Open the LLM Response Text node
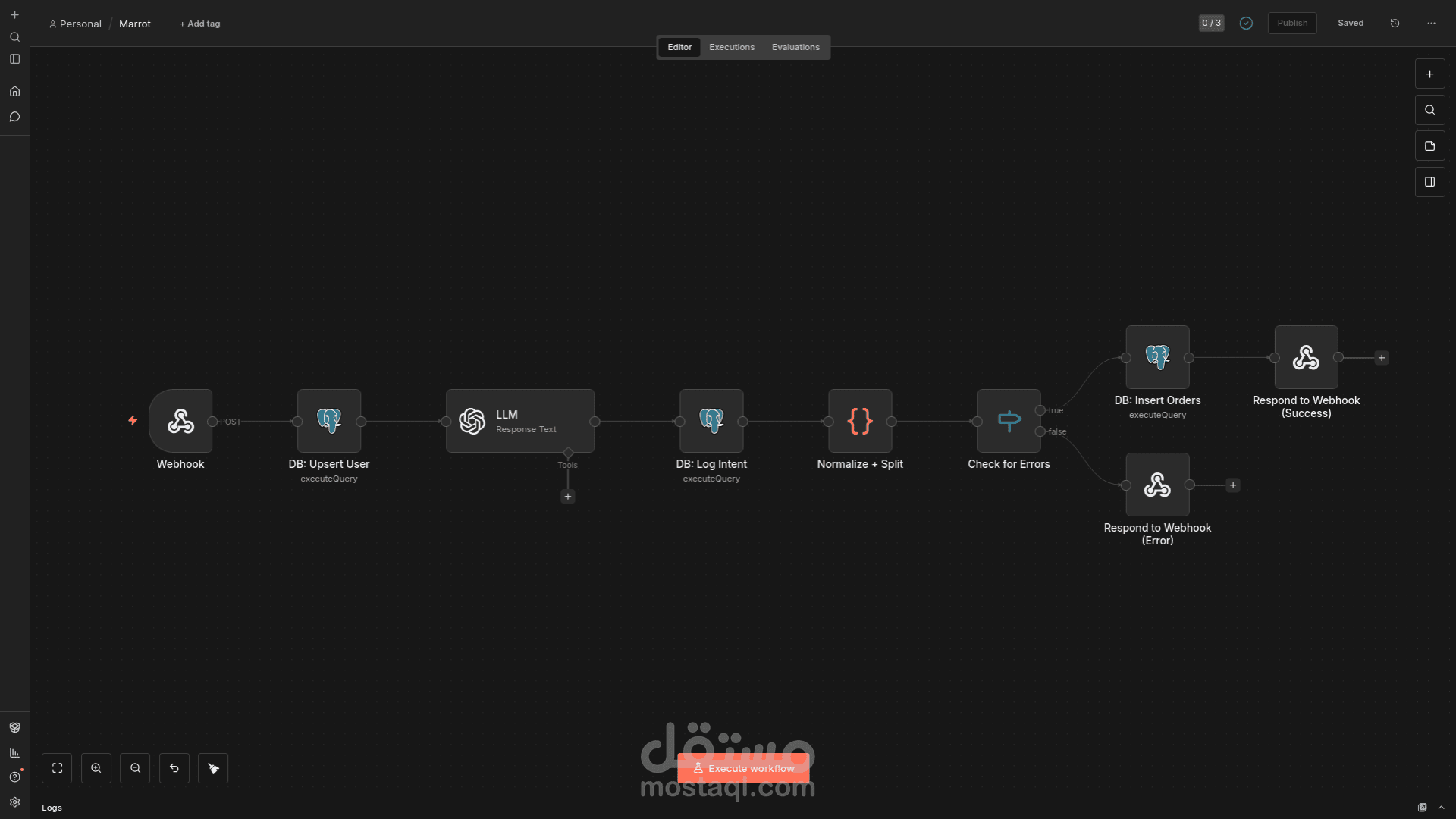Viewport: 1456px width, 819px height. click(520, 421)
